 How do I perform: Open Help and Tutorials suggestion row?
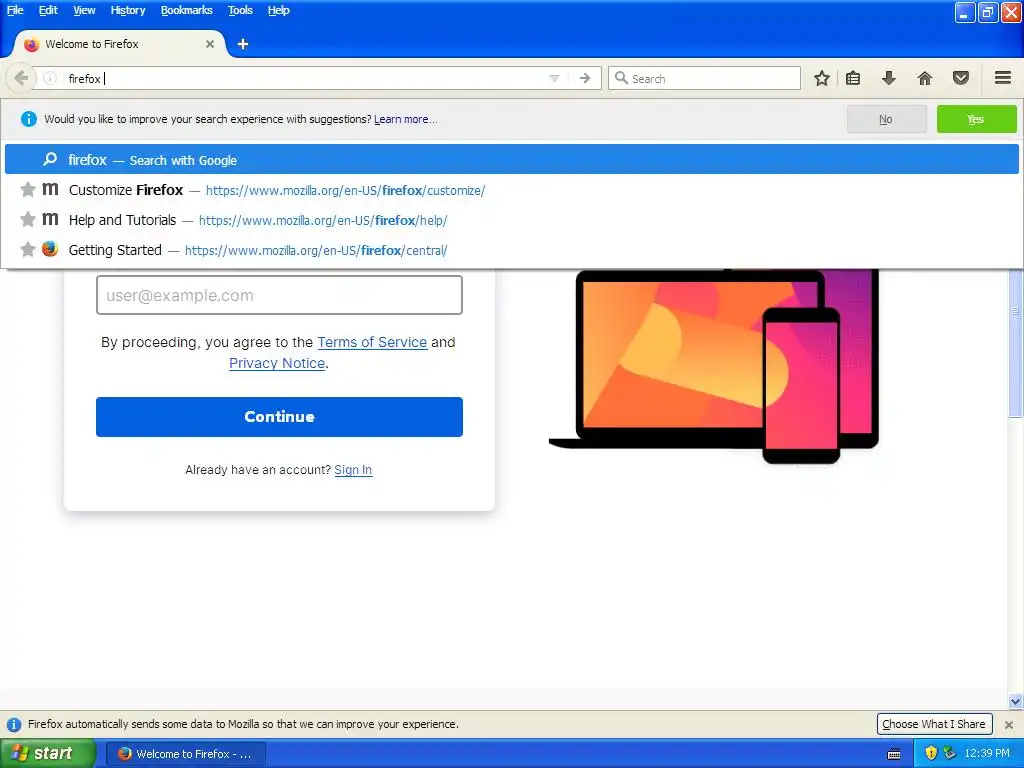(x=511, y=220)
